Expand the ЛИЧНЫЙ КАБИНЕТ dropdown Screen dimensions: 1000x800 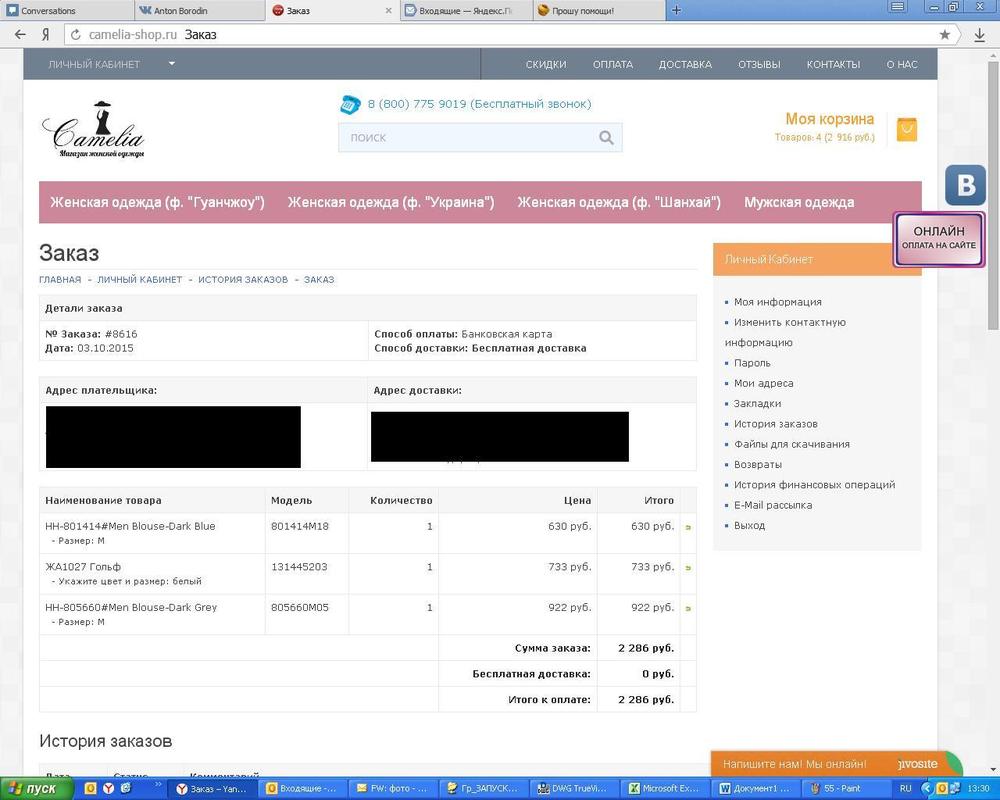171,64
